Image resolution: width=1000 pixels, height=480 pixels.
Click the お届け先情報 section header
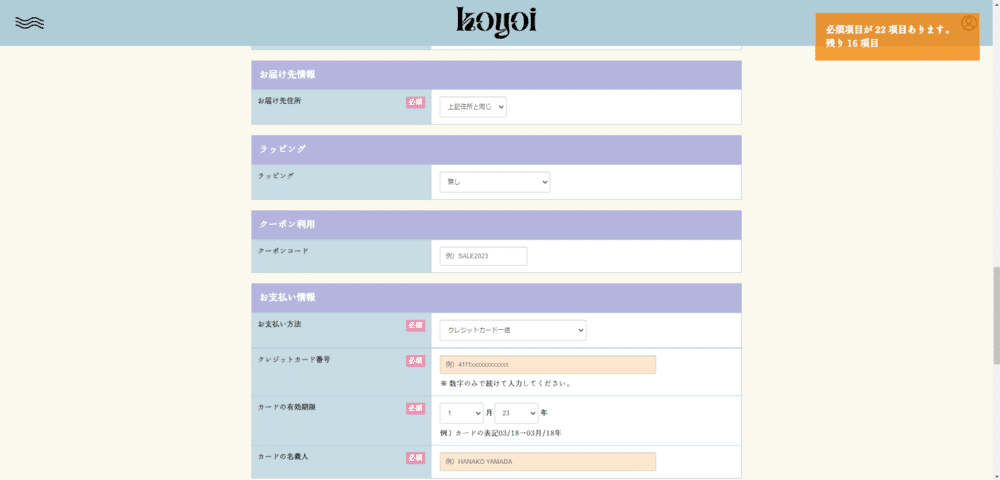(496, 75)
